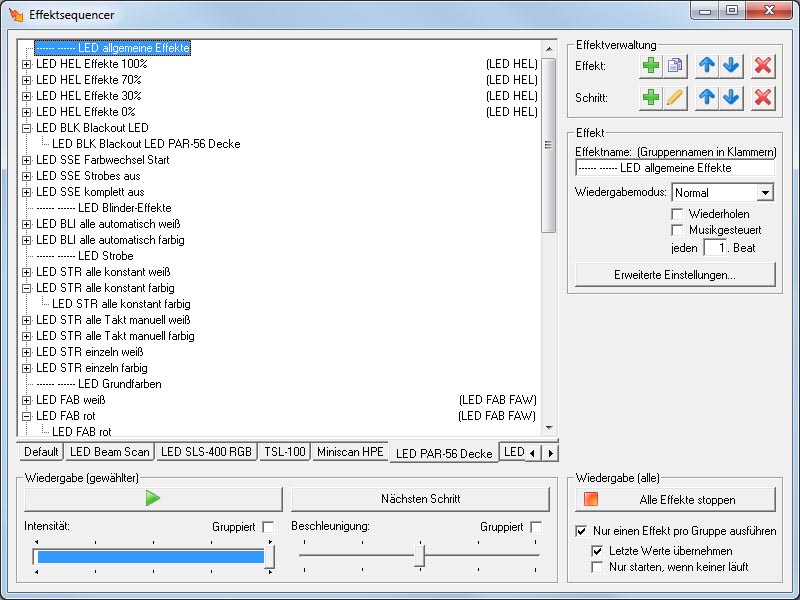Click the Beschleunigung slider handle
Image resolution: width=800 pixels, height=600 pixels.
tap(421, 555)
